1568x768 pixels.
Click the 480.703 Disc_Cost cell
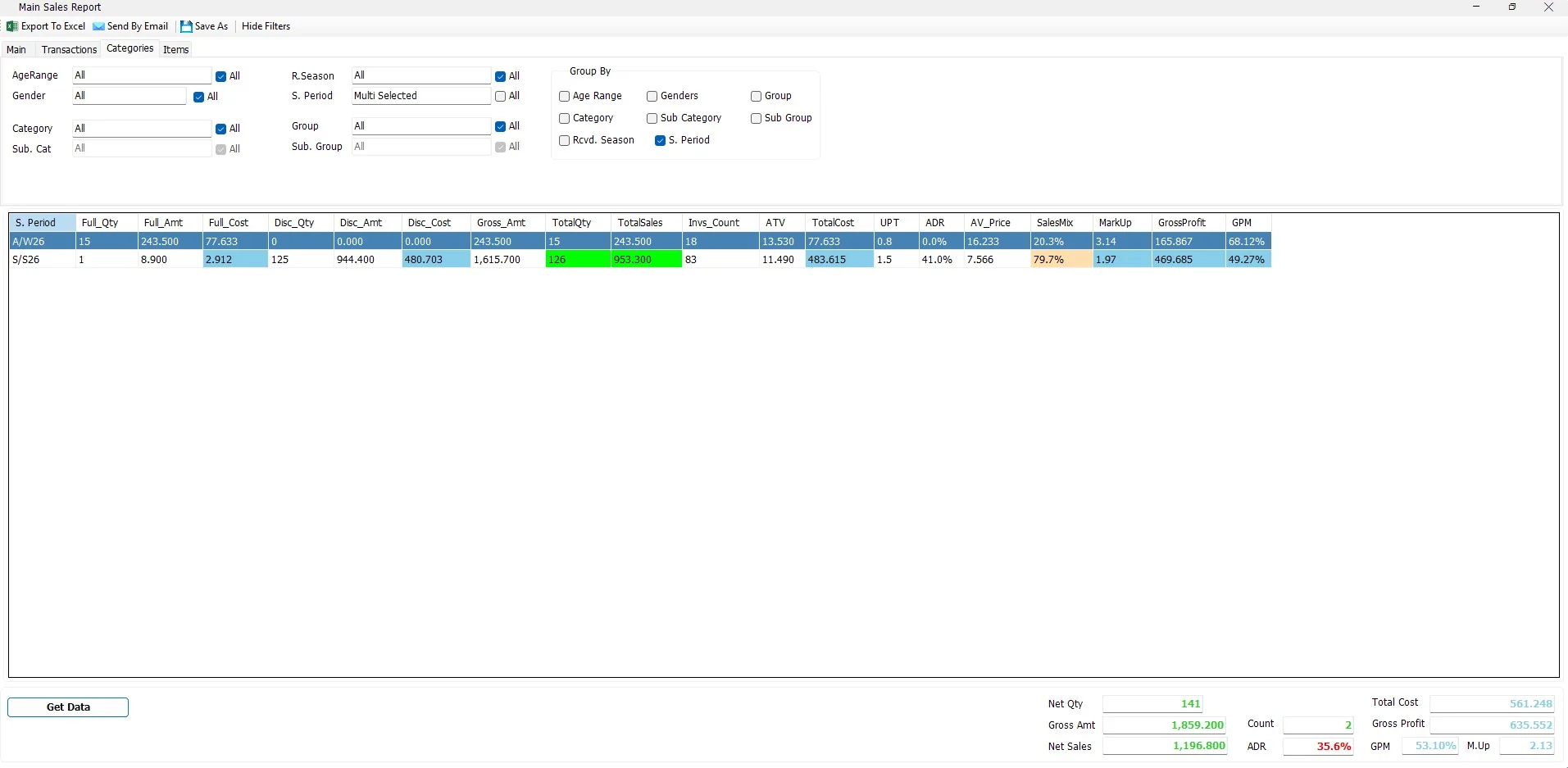(x=436, y=259)
